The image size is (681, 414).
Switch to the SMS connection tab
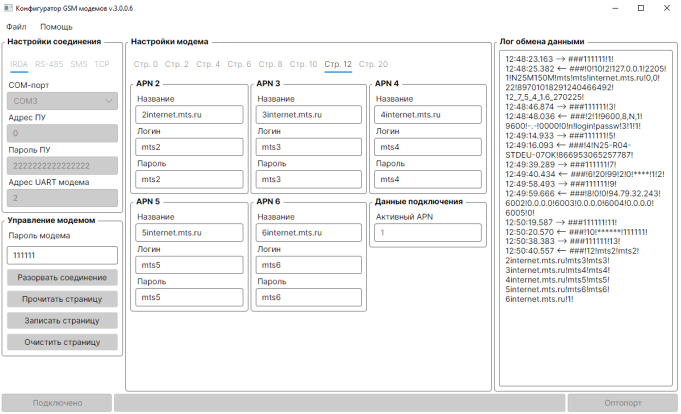(79, 64)
